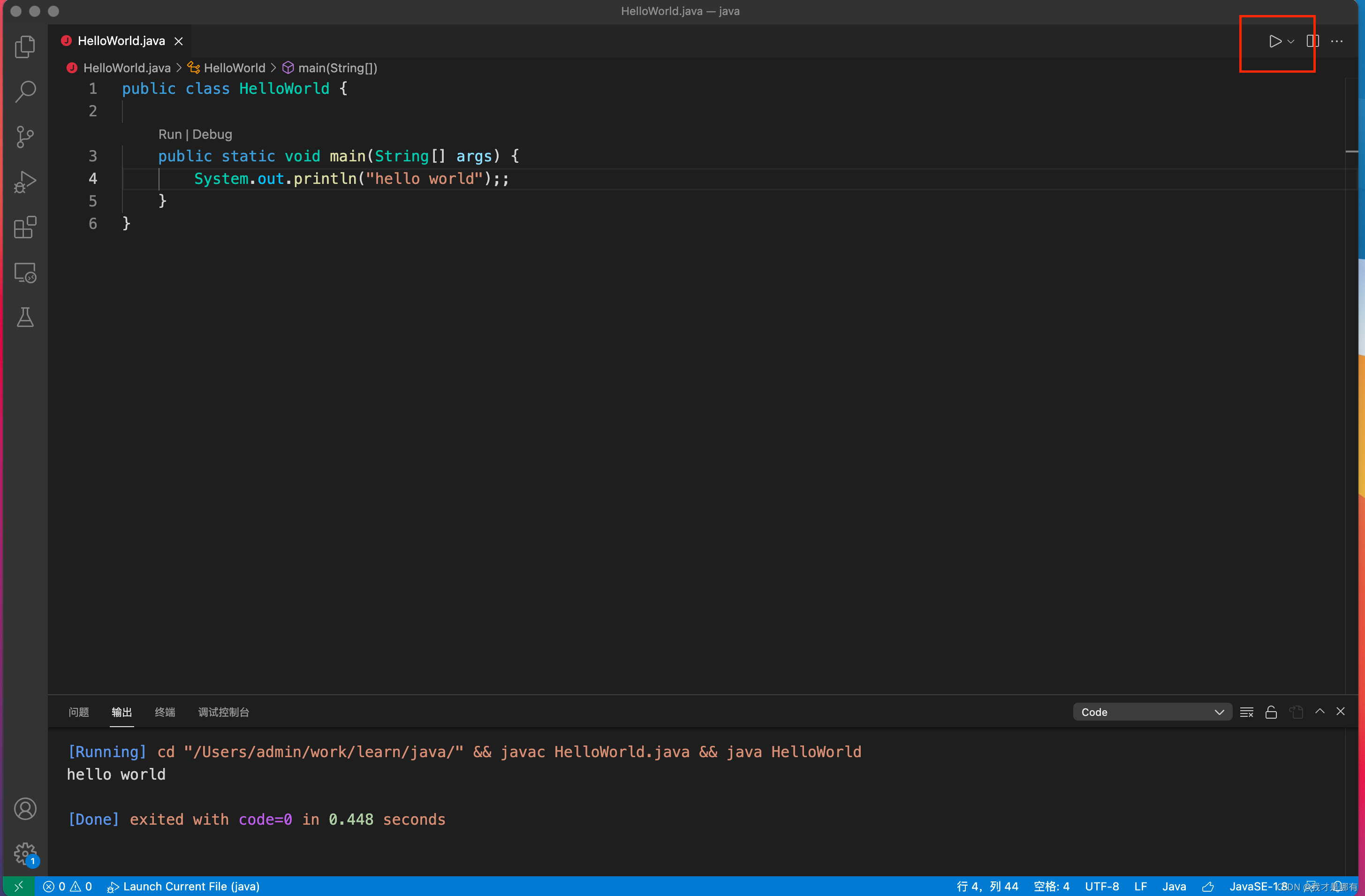
Task: Maximize panel with the up chevron
Action: point(1319,711)
